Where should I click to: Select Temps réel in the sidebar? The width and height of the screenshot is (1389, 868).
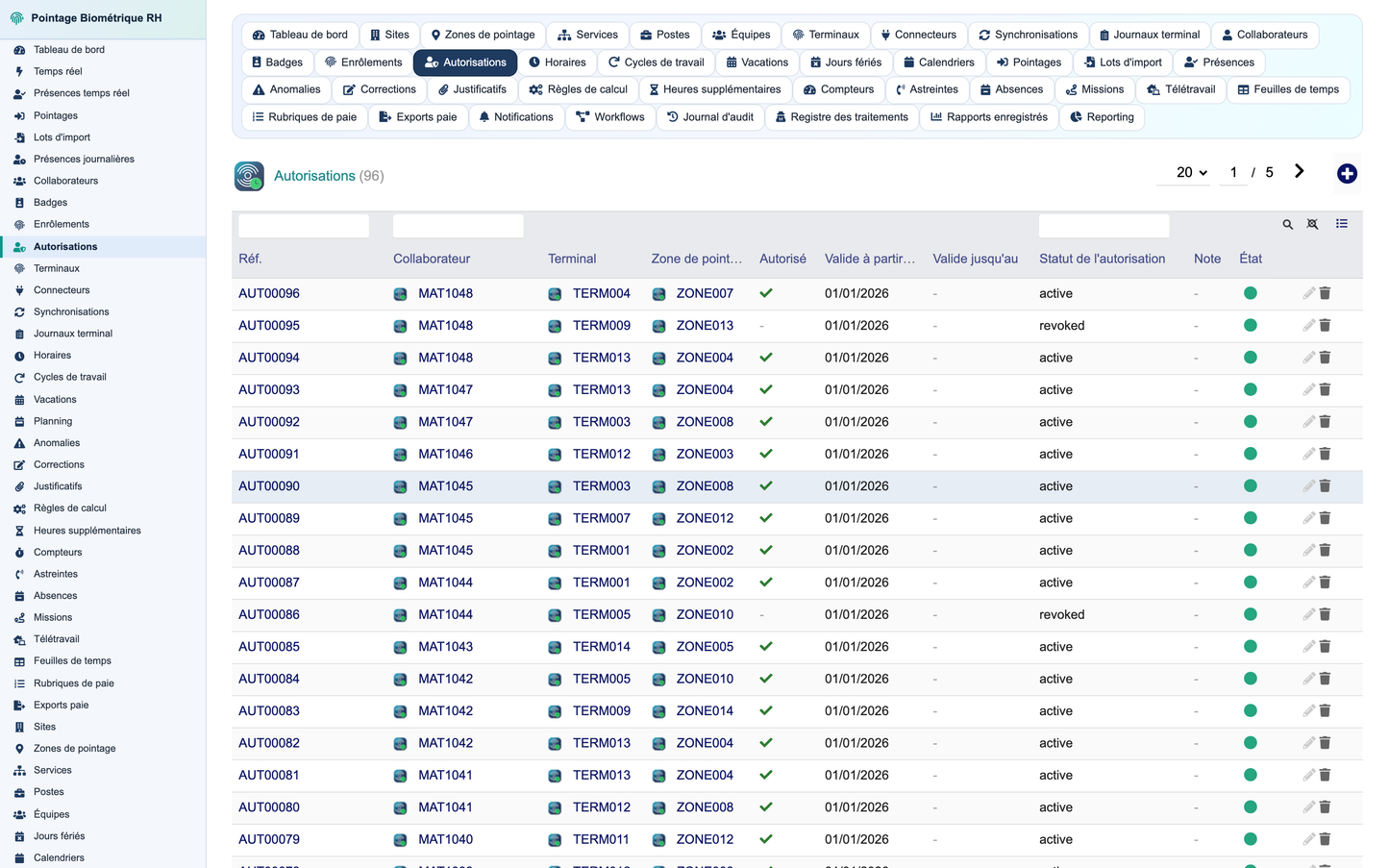58,71
